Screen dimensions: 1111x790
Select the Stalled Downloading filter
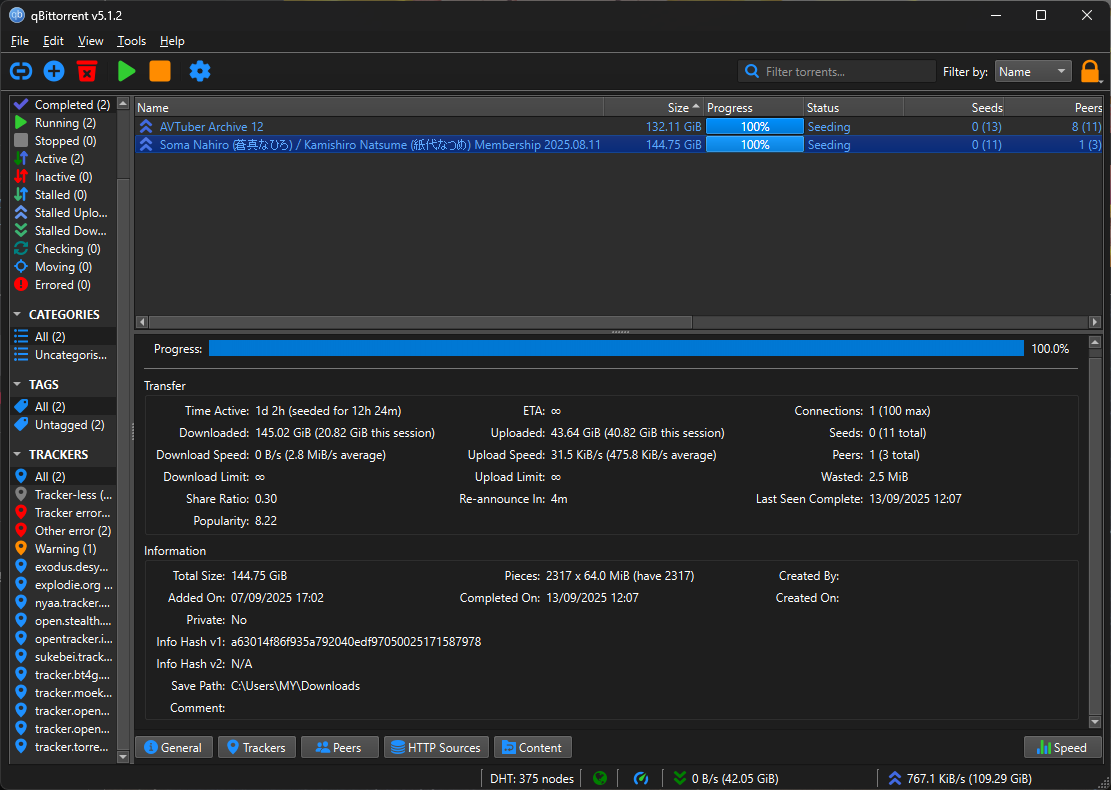(61, 231)
